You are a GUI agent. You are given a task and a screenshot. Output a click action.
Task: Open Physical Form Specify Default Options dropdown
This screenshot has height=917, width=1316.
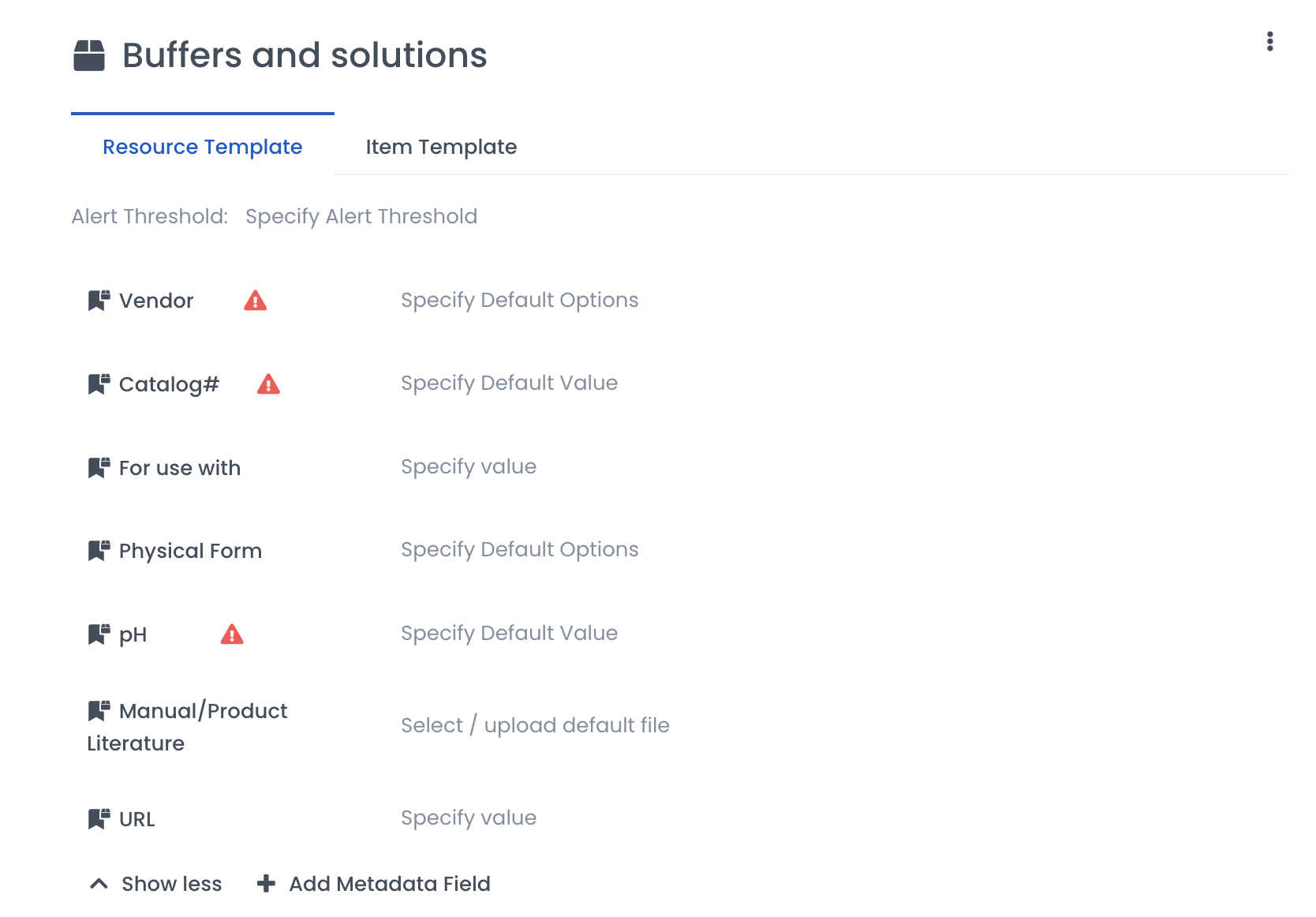coord(519,550)
